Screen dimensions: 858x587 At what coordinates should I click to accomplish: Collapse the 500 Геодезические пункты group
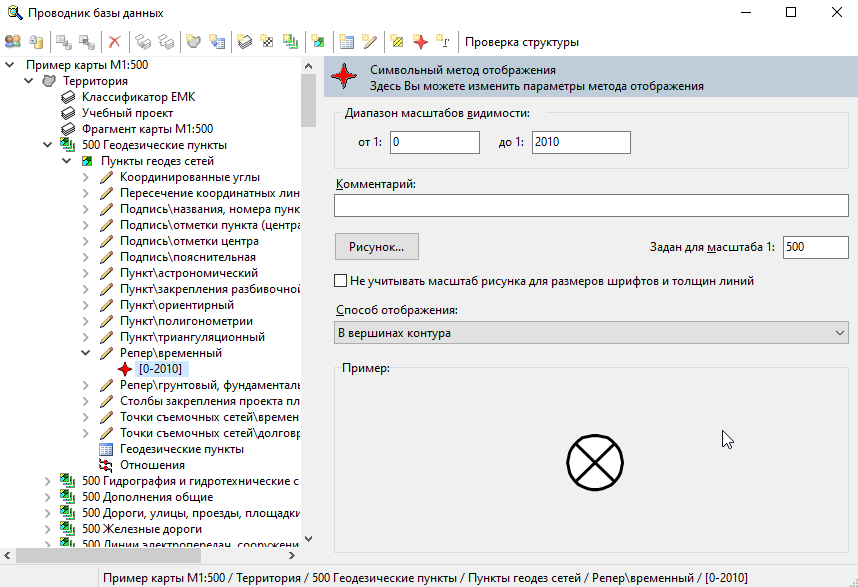[x=48, y=145]
